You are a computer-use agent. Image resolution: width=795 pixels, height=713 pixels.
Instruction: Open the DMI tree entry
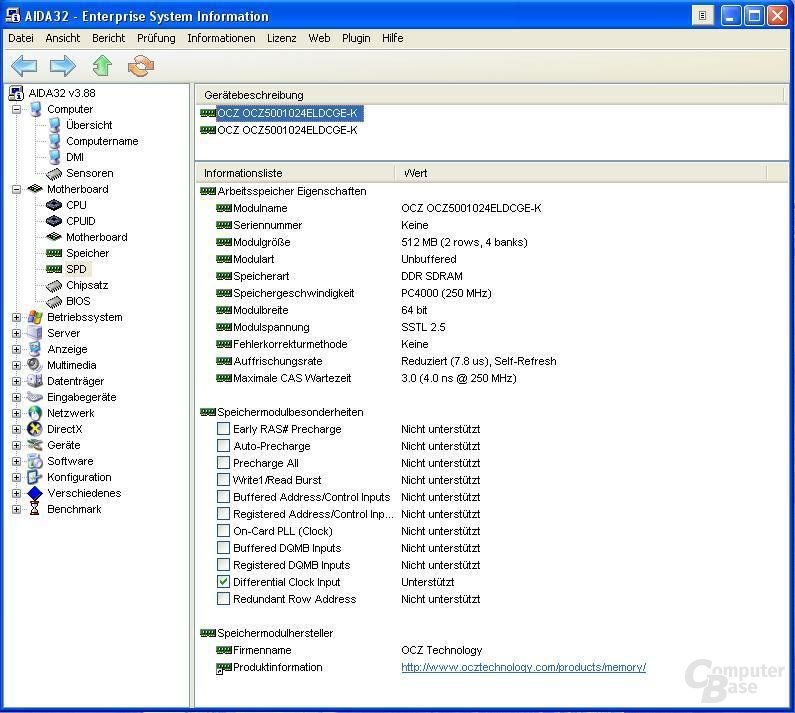click(x=75, y=157)
